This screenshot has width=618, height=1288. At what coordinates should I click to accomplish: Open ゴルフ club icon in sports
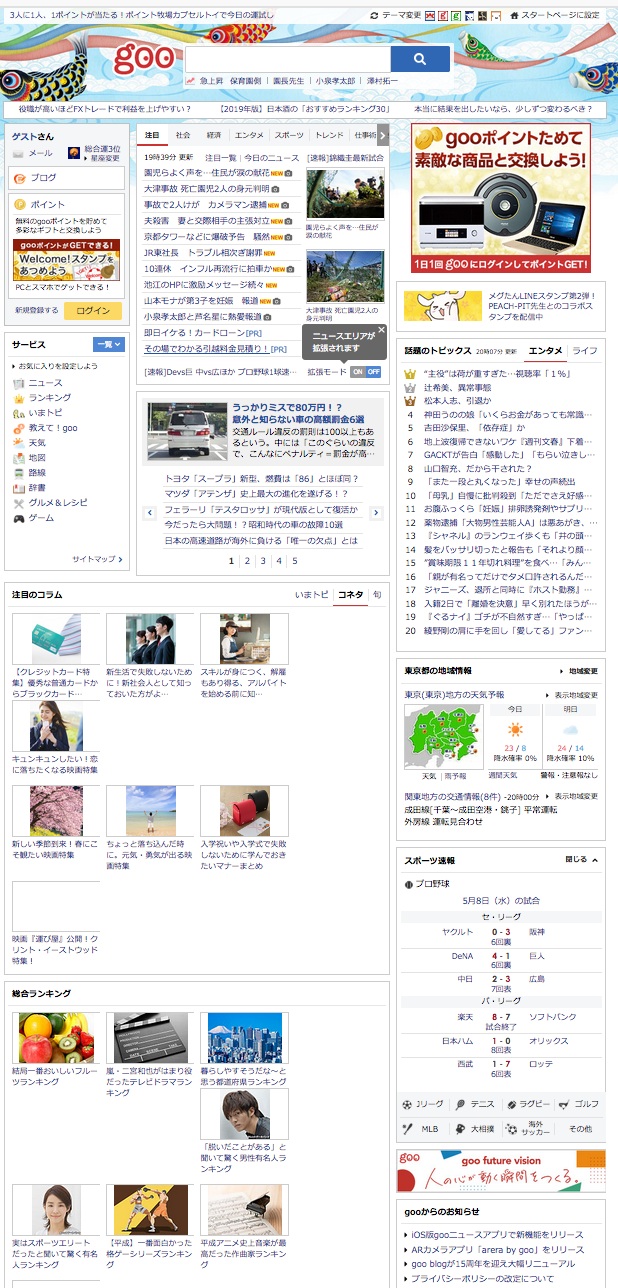[x=563, y=1105]
